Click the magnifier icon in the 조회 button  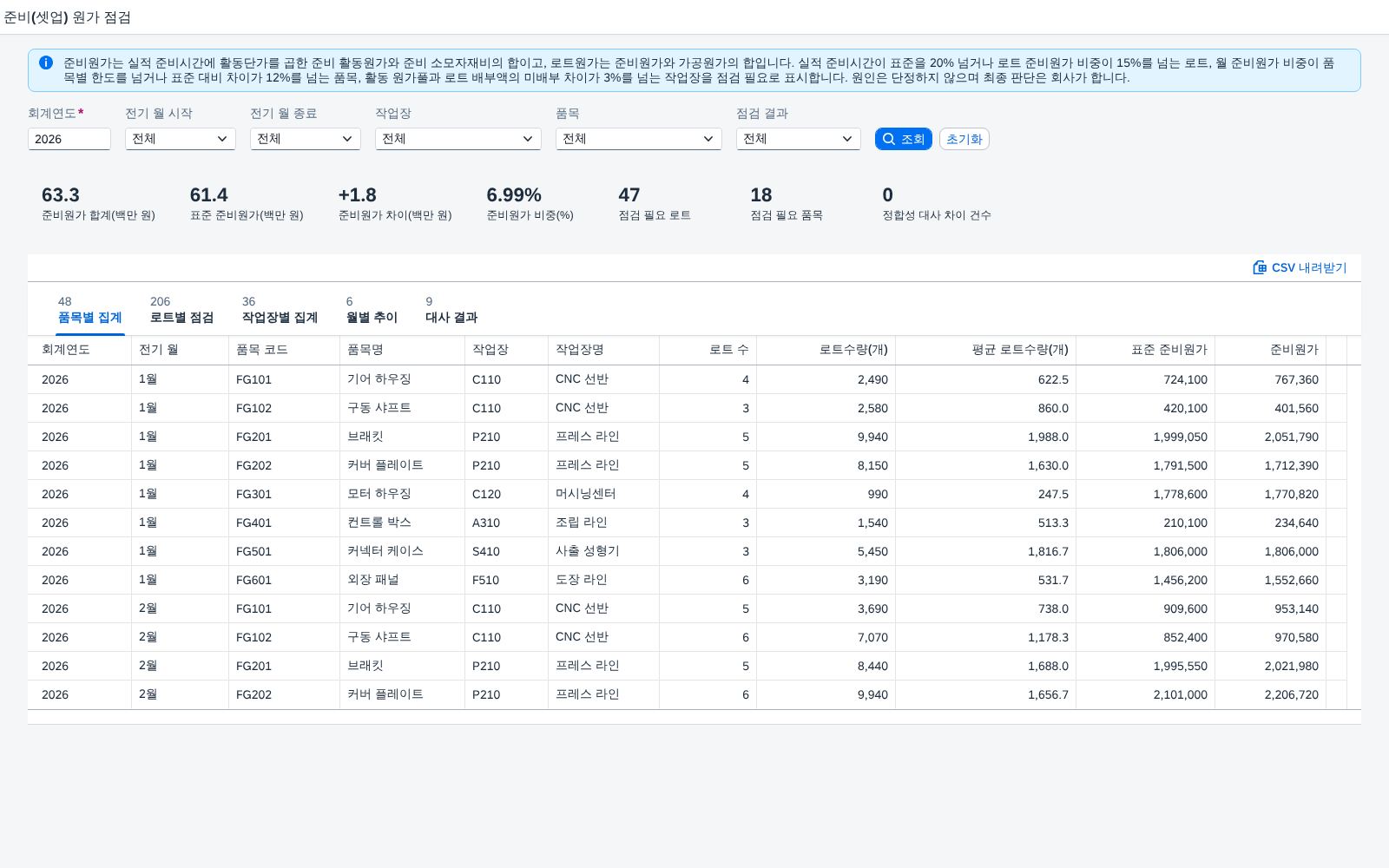point(889,139)
